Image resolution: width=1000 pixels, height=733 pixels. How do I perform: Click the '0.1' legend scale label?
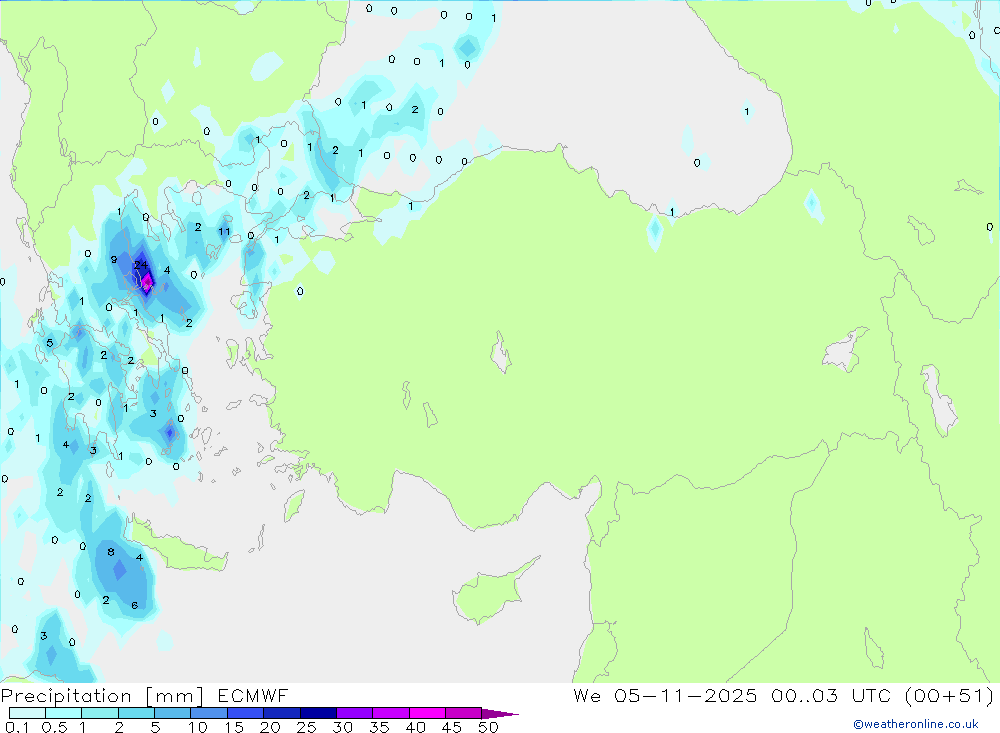(x=17, y=727)
